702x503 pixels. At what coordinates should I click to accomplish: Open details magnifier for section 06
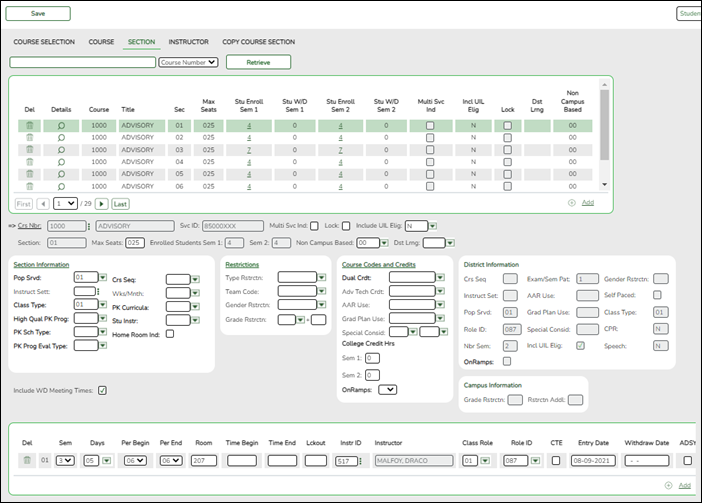point(61,186)
